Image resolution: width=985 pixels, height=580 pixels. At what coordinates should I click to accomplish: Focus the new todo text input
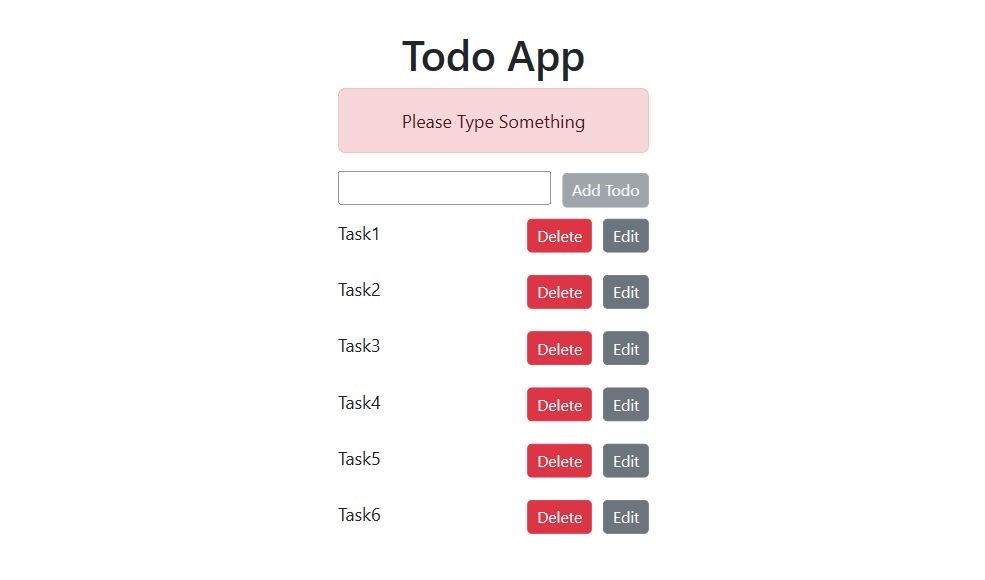(444, 188)
